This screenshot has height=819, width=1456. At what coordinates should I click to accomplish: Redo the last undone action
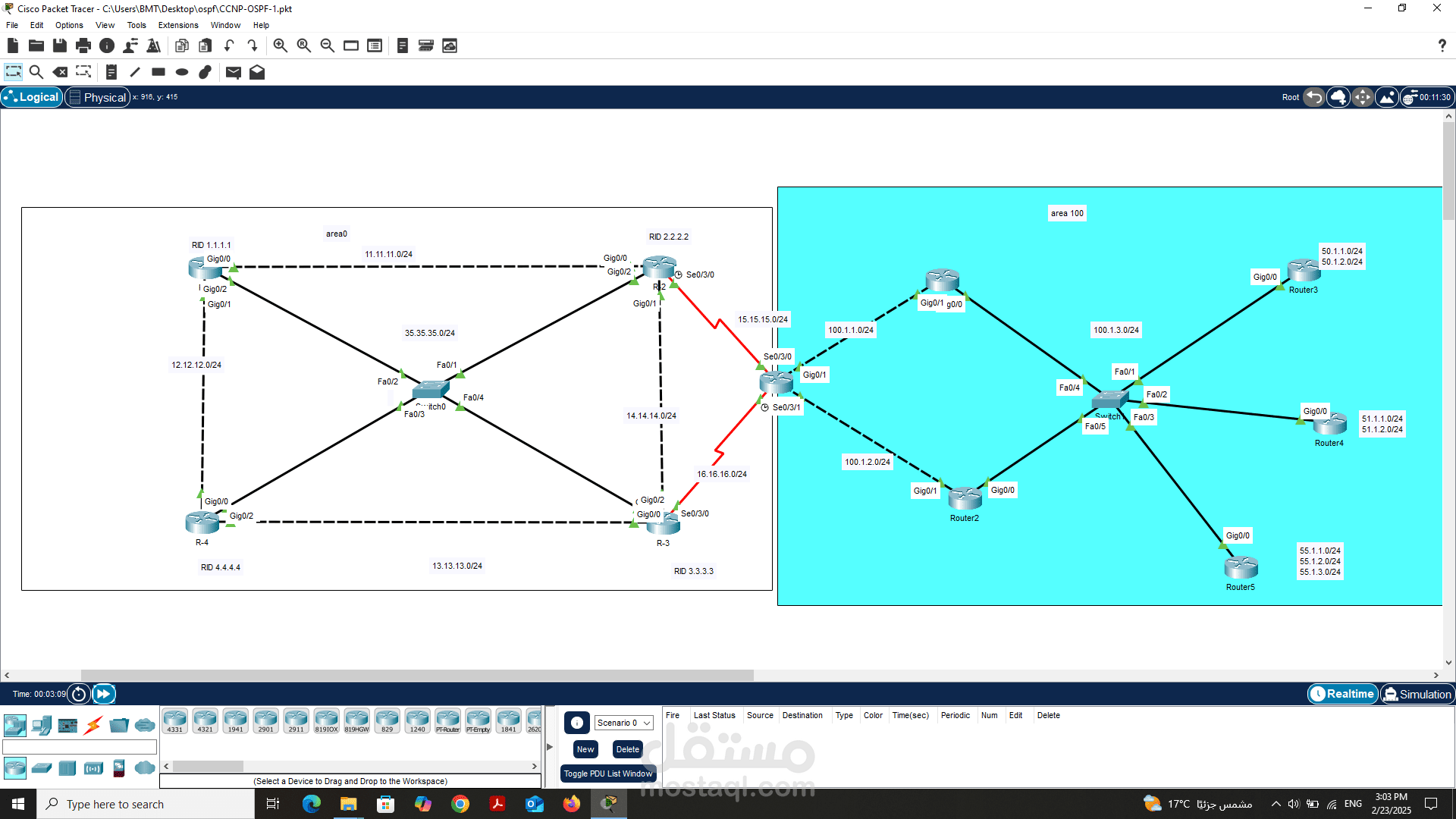point(253,45)
